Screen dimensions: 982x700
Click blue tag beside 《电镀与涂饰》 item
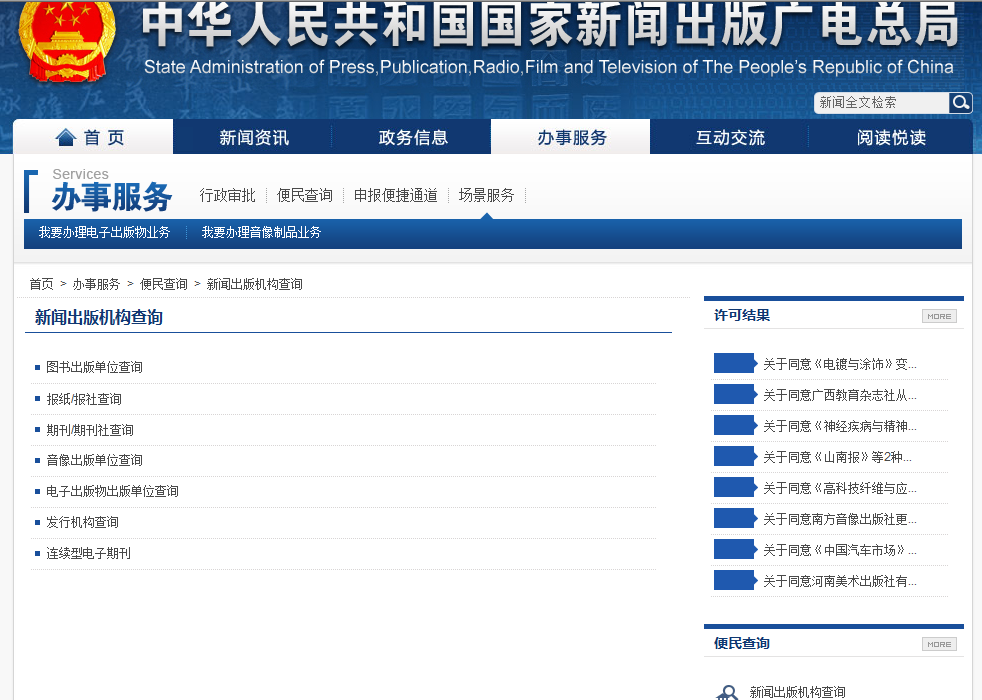(735, 363)
